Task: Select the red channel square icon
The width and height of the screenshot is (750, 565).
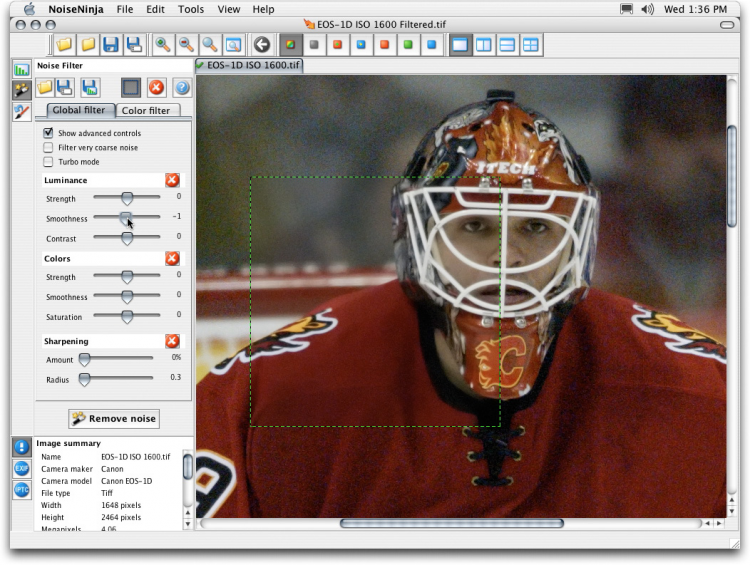Action: coord(384,45)
